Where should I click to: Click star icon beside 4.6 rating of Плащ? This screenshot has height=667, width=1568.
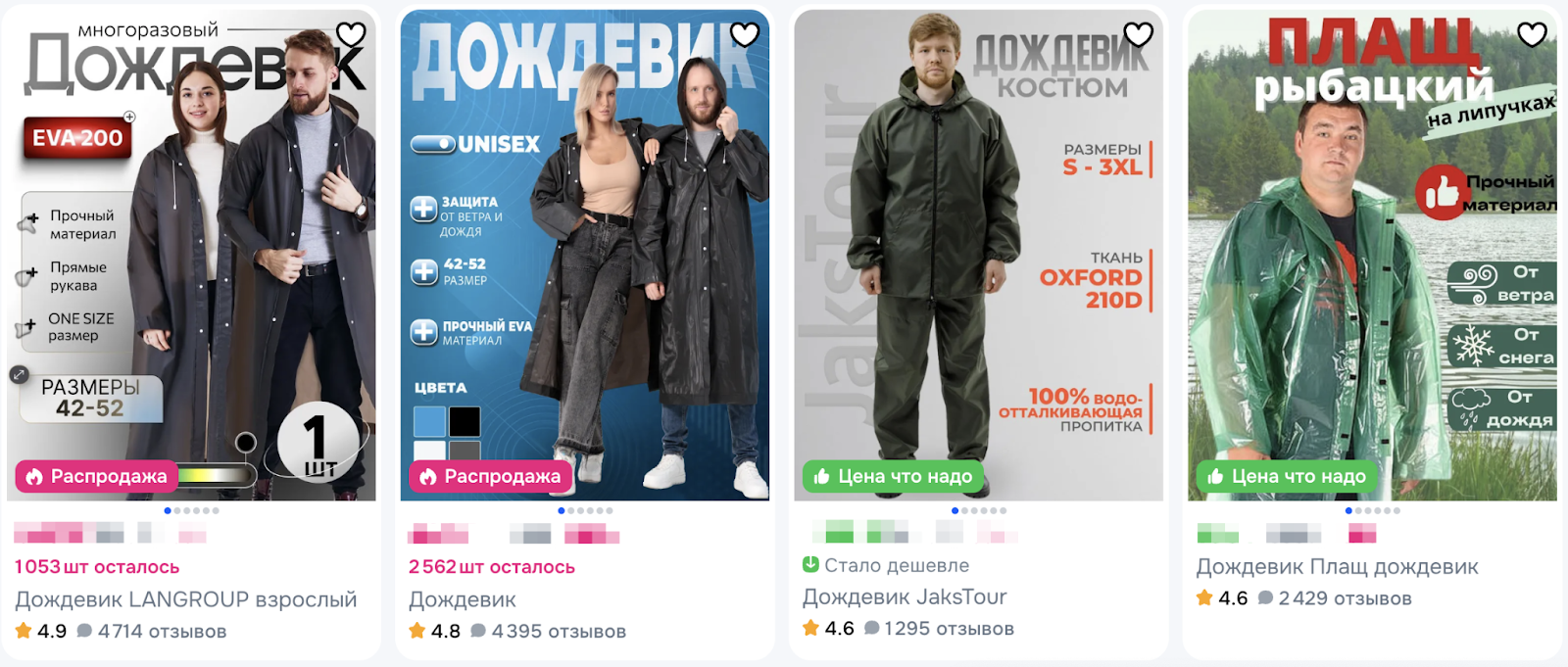pyautogui.click(x=1204, y=597)
